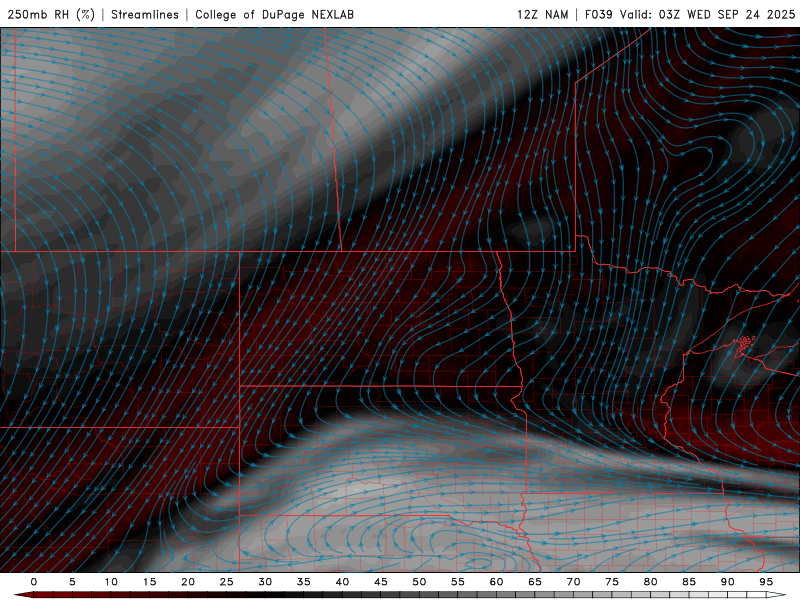Screen dimensions: 800x600
Task: Click the '40' value on color scale
Action: pyautogui.click(x=342, y=582)
